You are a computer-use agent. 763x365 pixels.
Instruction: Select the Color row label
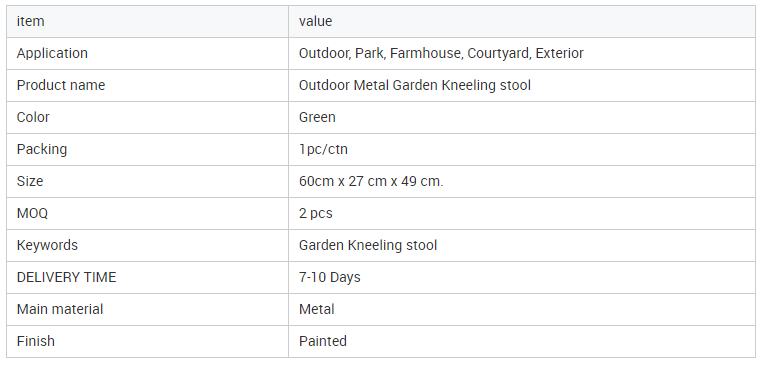(x=33, y=117)
